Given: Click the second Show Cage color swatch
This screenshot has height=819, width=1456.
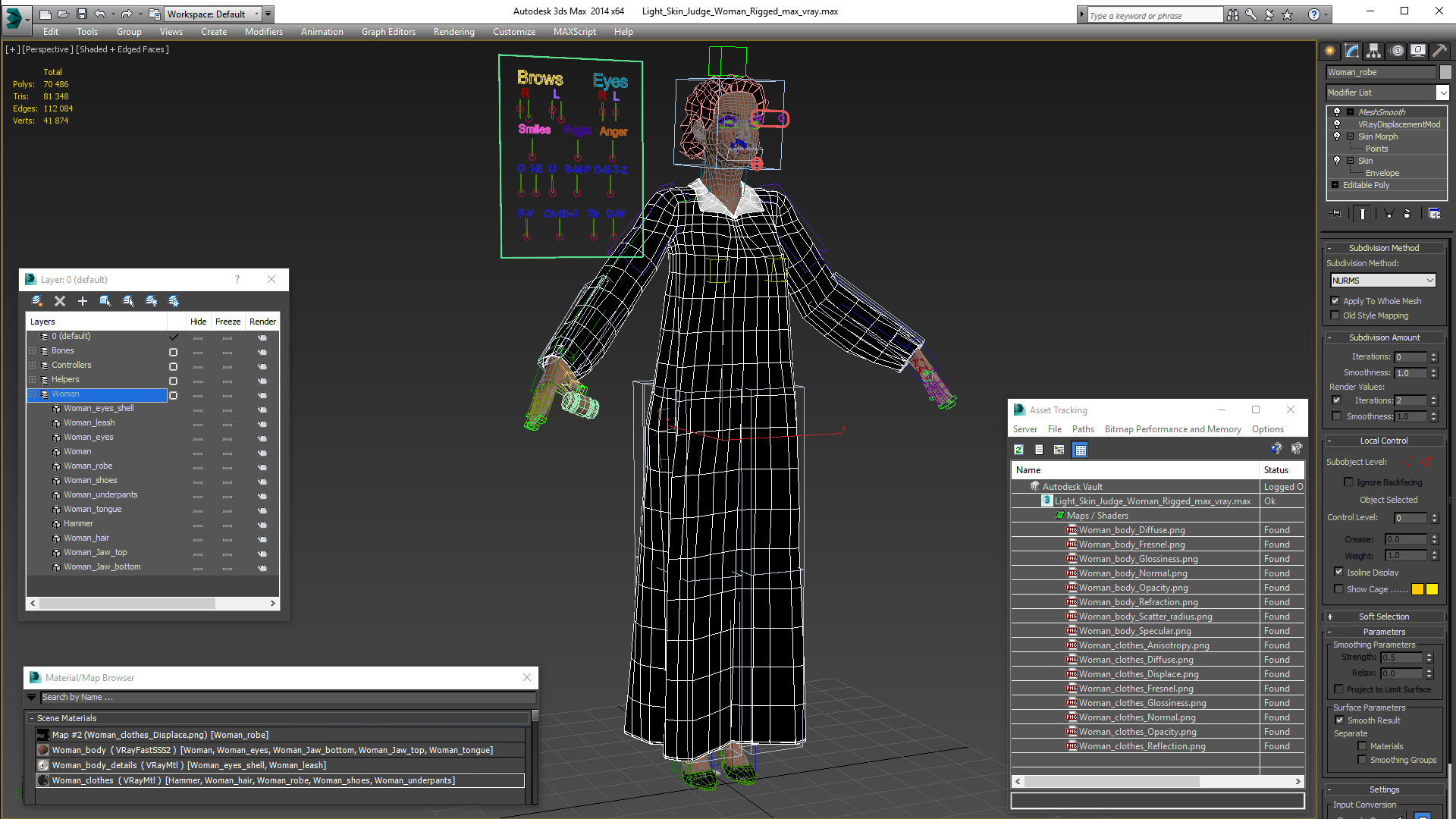Looking at the screenshot, I should point(1432,589).
